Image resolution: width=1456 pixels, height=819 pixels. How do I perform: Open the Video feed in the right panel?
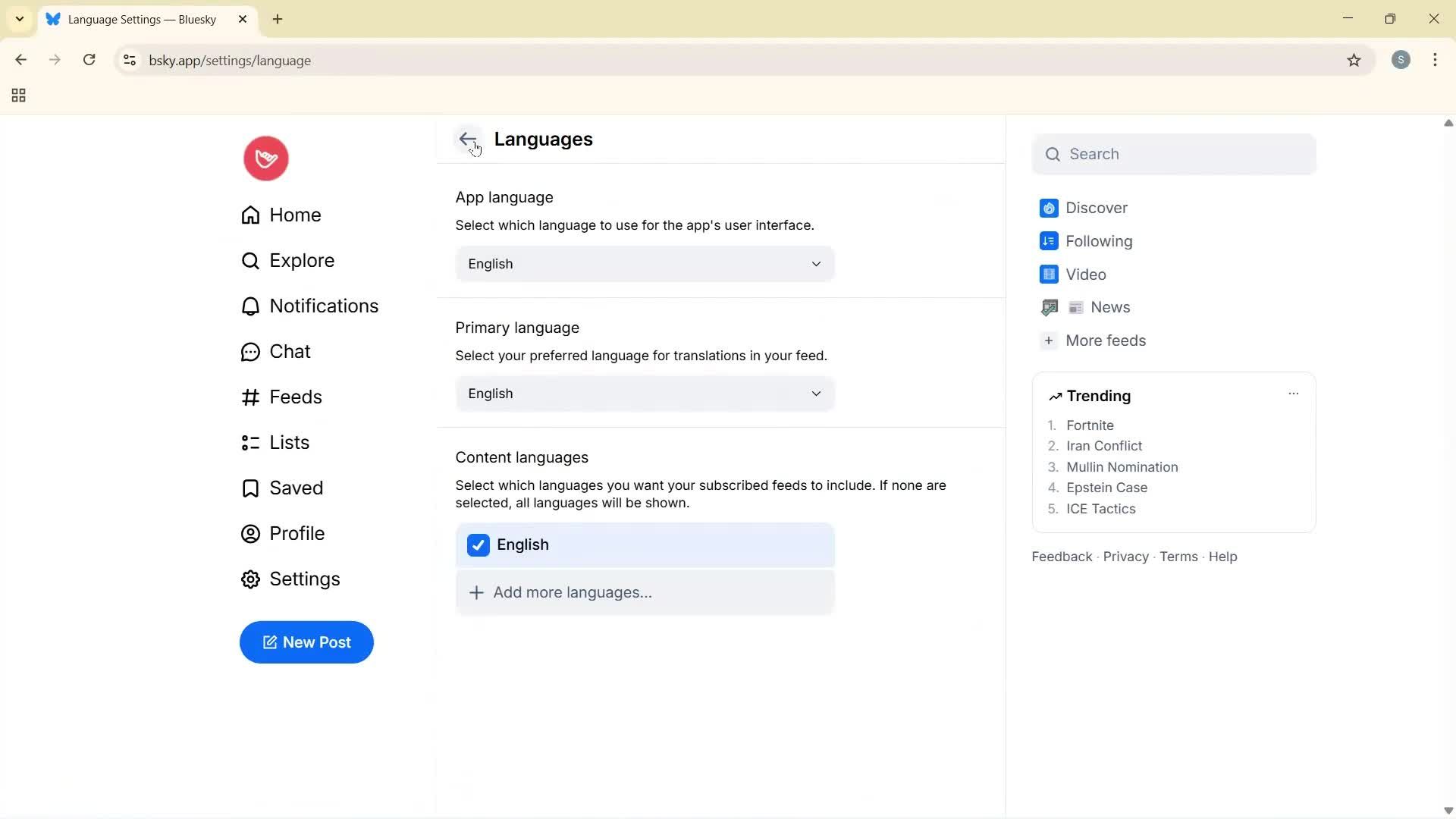1087,274
